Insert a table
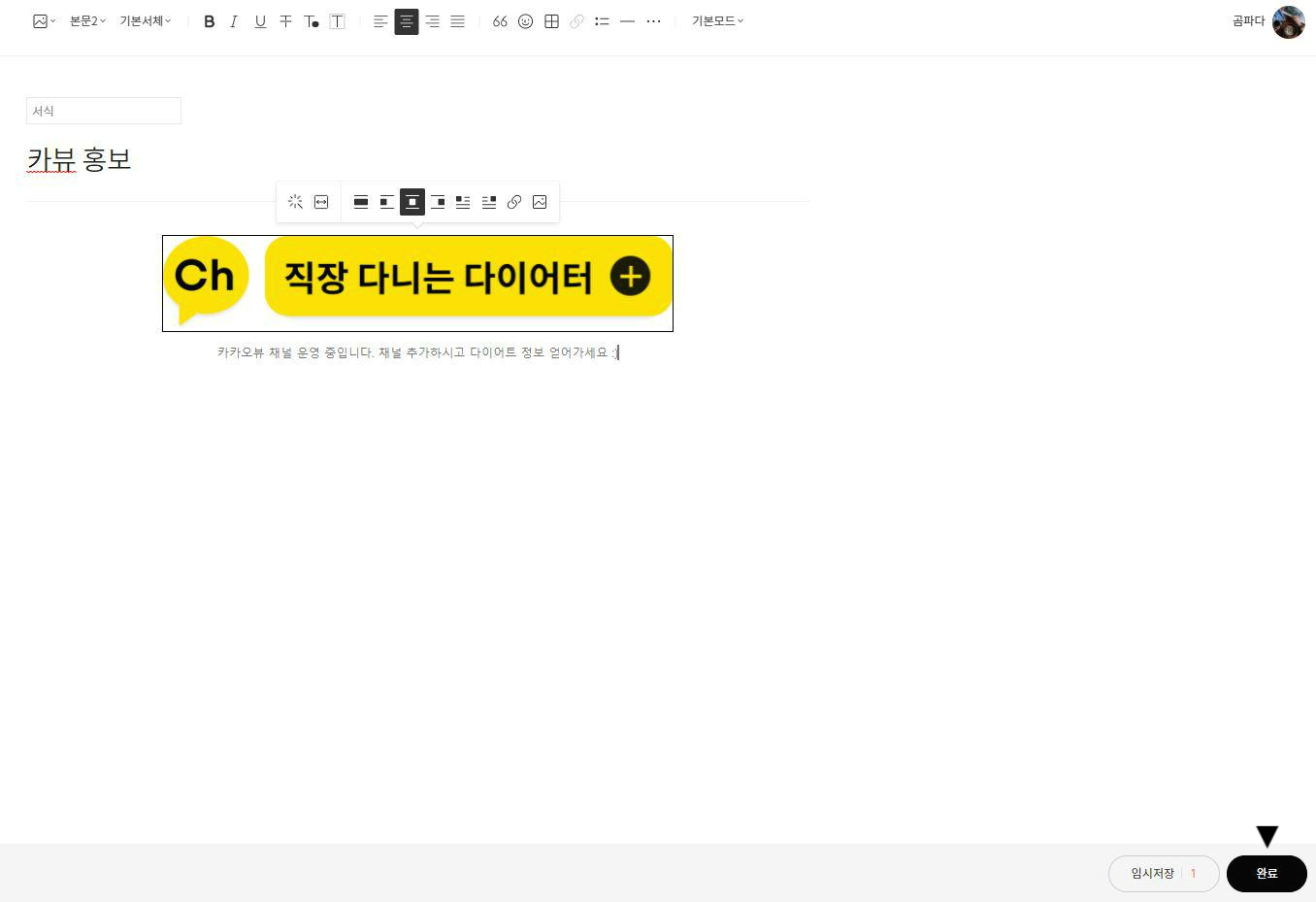The image size is (1316, 902). coord(551,21)
